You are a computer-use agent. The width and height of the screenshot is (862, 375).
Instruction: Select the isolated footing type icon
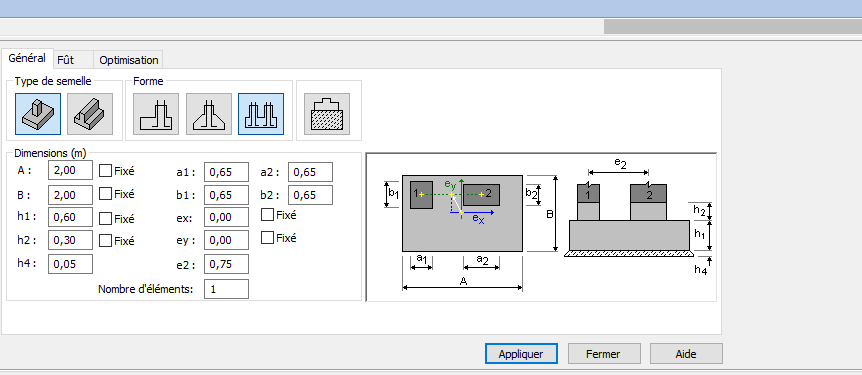pos(38,114)
